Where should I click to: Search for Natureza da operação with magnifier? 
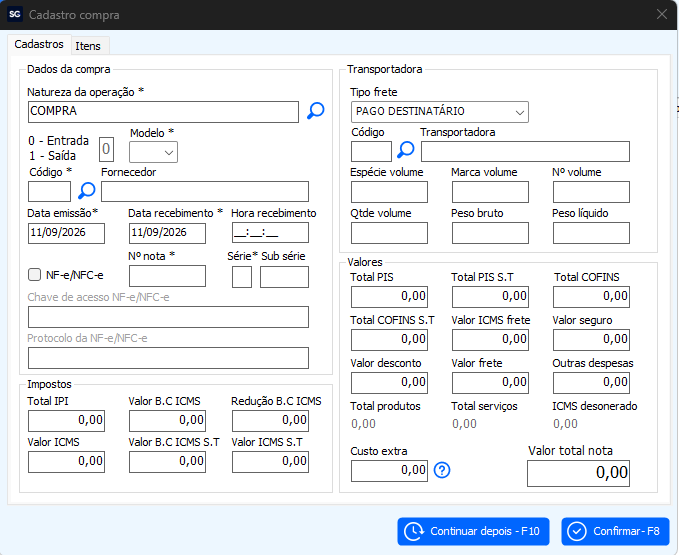[x=316, y=111]
